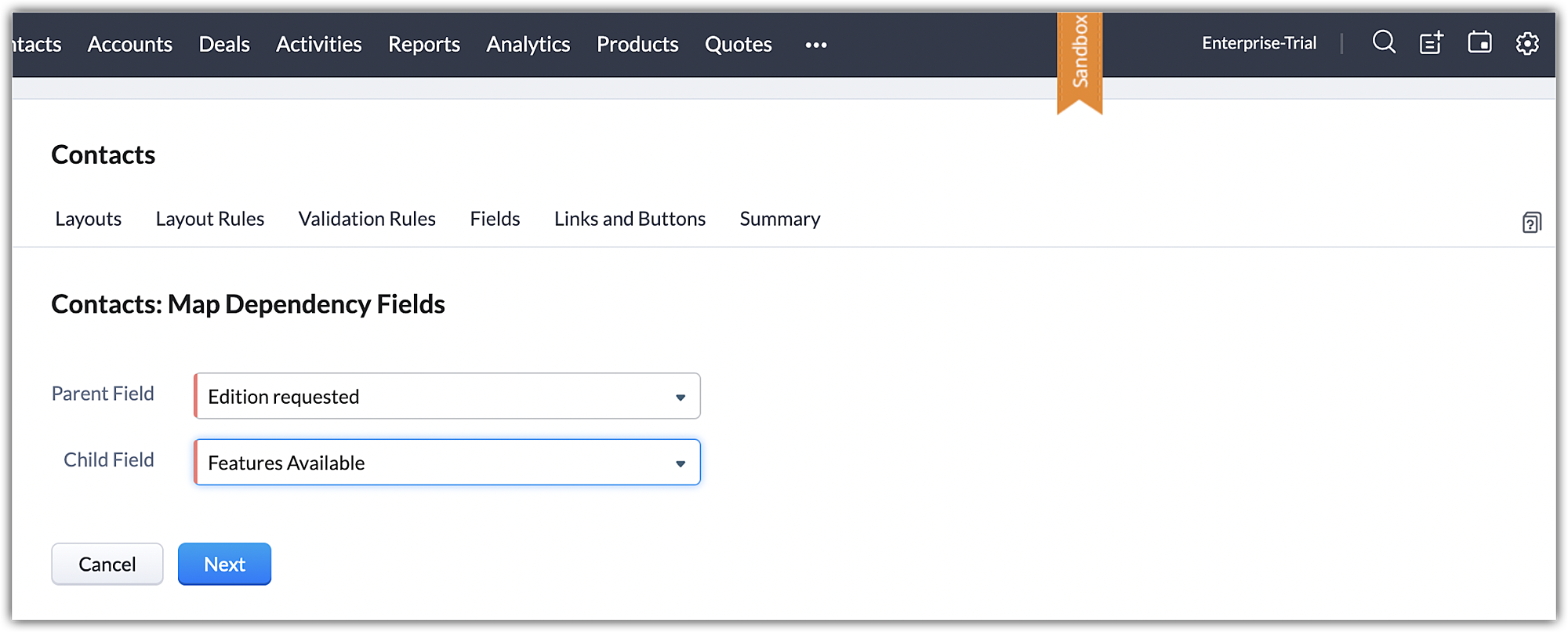1568x632 pixels.
Task: Open the Links and Buttons tab
Action: (630, 219)
